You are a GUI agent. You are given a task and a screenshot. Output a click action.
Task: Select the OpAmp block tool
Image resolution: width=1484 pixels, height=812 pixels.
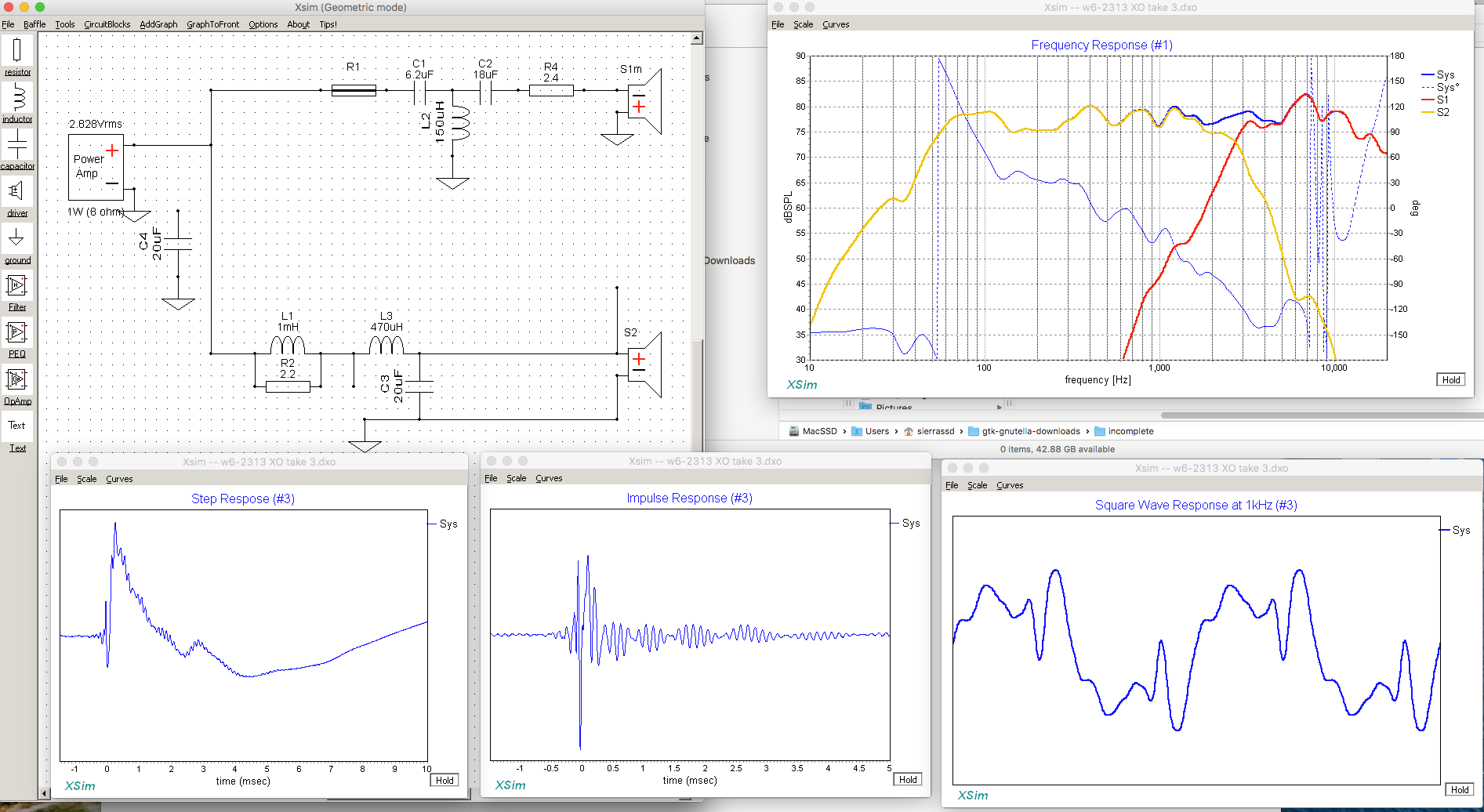click(x=17, y=386)
